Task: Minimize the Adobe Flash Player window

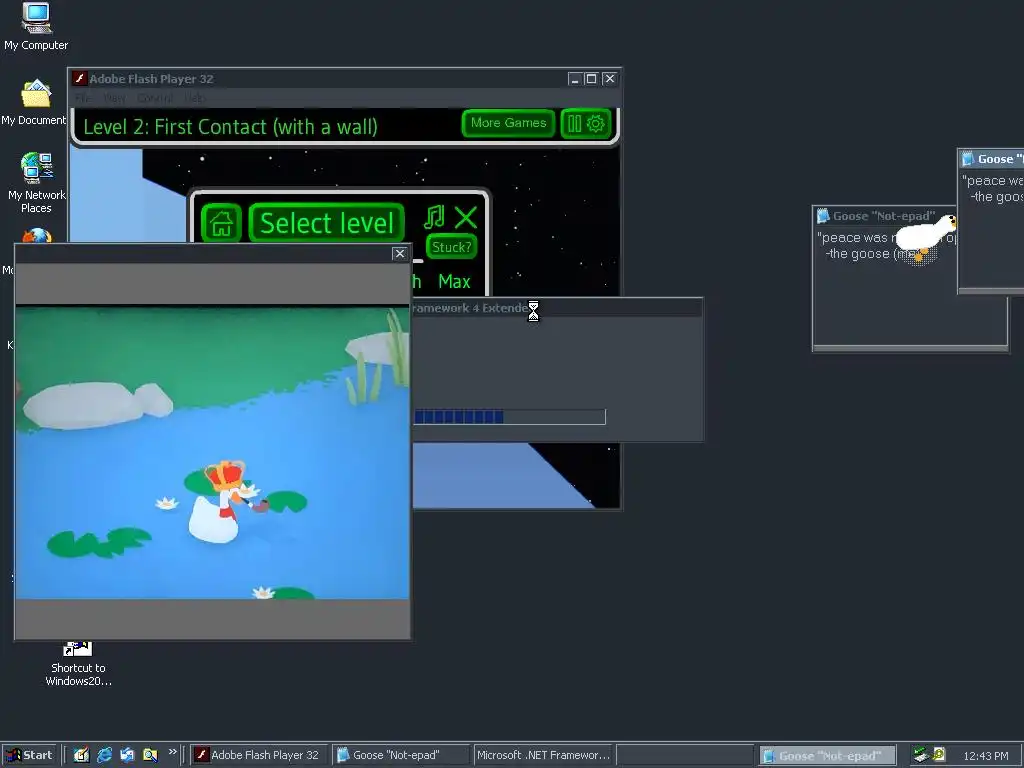Action: click(x=574, y=79)
